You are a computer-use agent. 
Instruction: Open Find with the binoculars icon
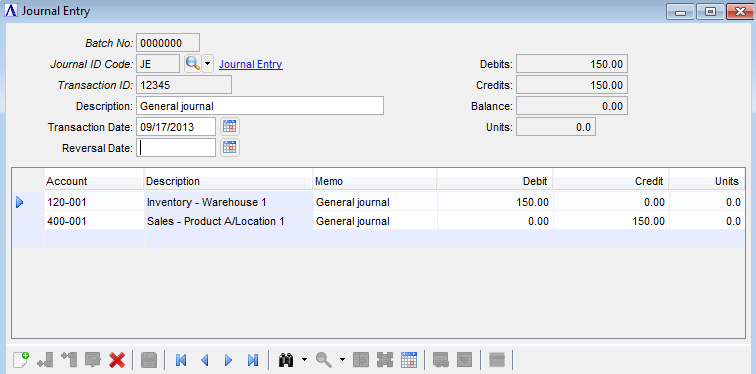pos(286,360)
